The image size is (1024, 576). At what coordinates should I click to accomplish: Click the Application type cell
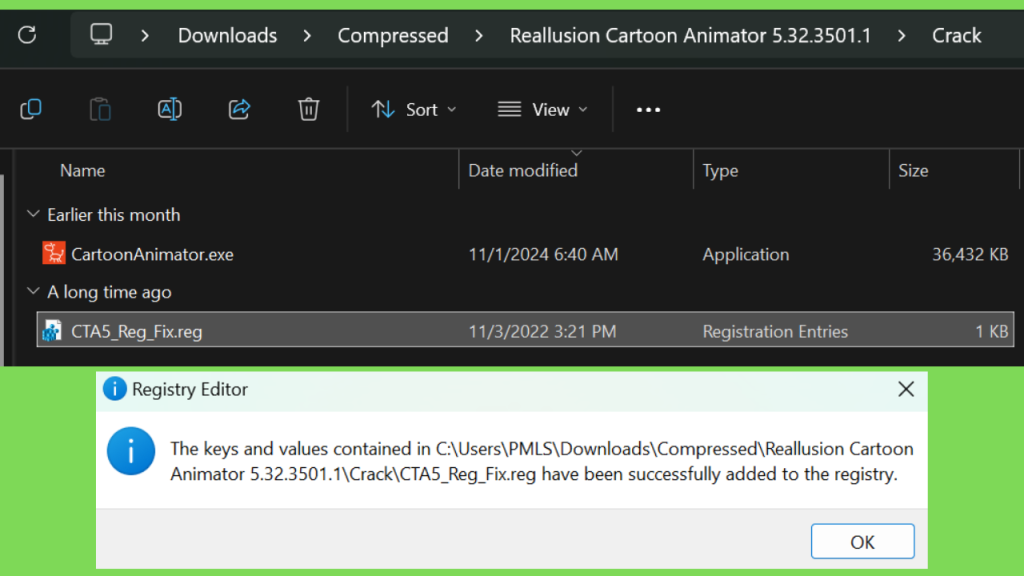[745, 254]
